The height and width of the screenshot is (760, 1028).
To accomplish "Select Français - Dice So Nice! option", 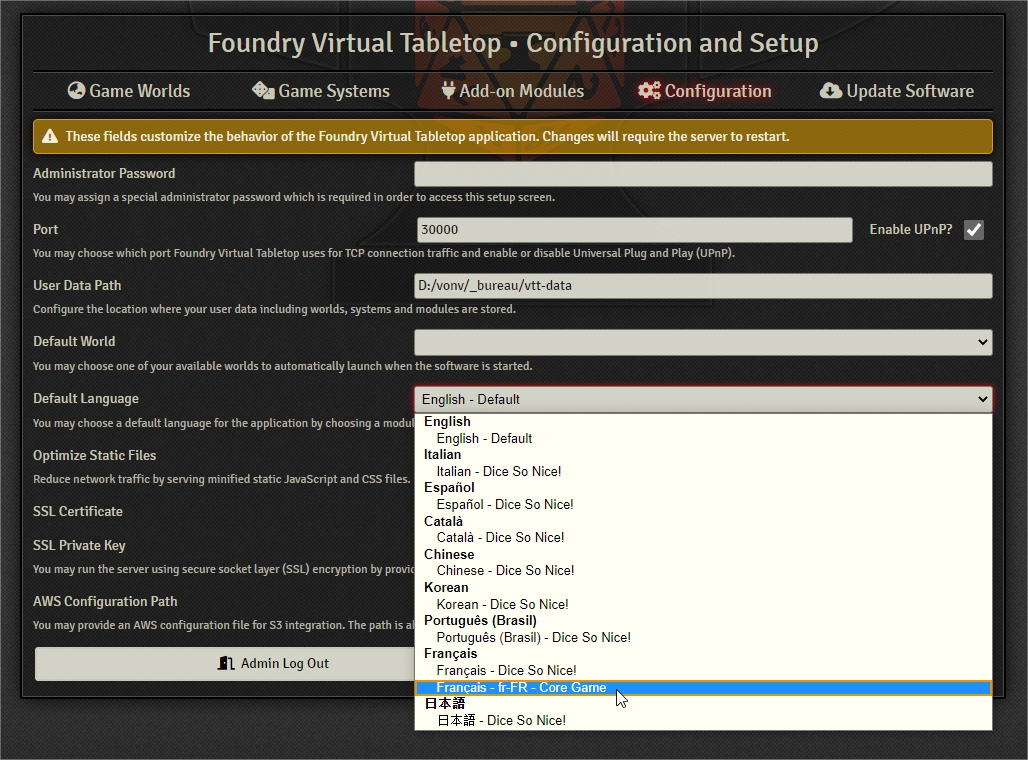I will pos(703,670).
